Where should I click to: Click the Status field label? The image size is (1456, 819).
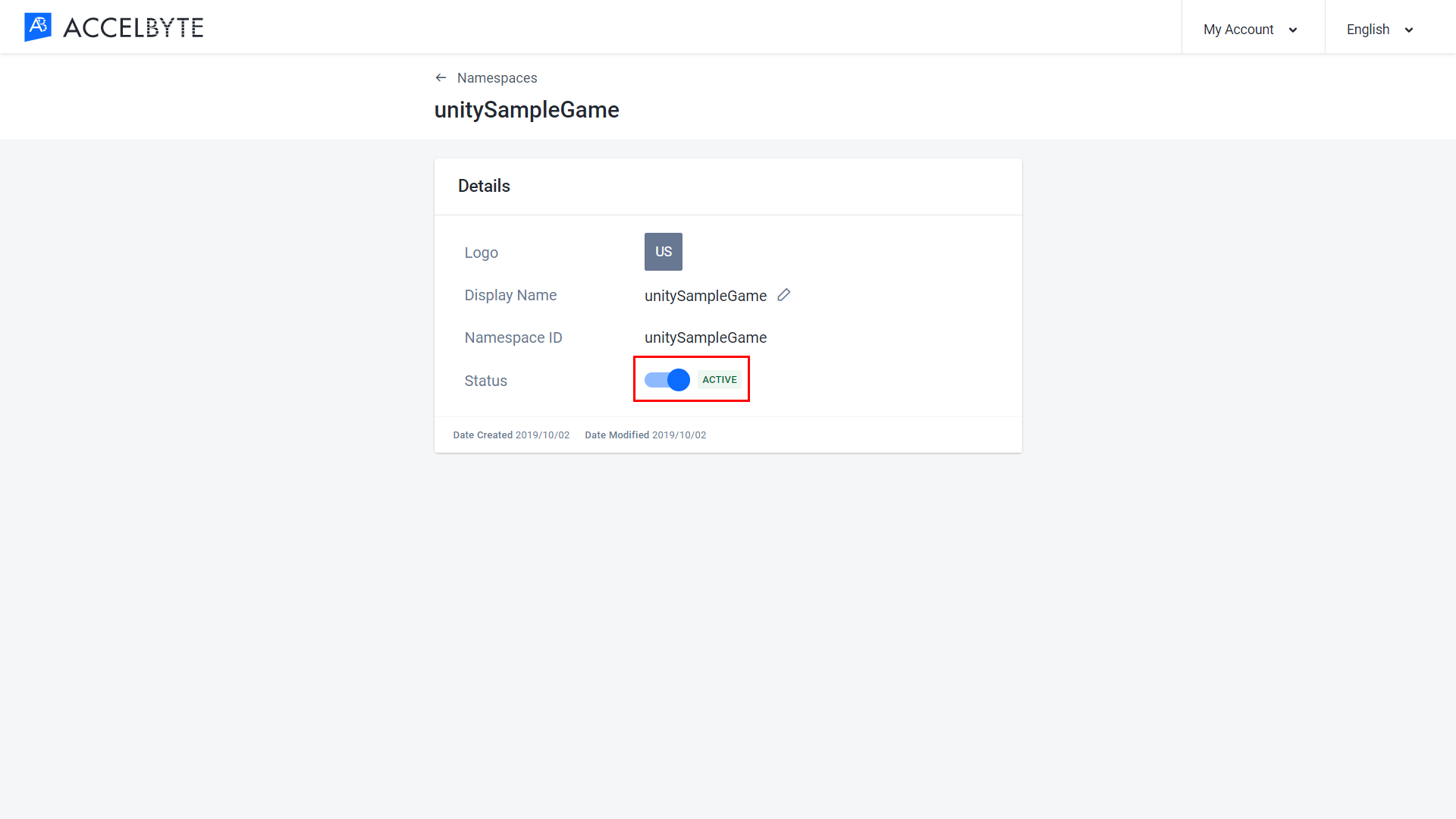(485, 381)
